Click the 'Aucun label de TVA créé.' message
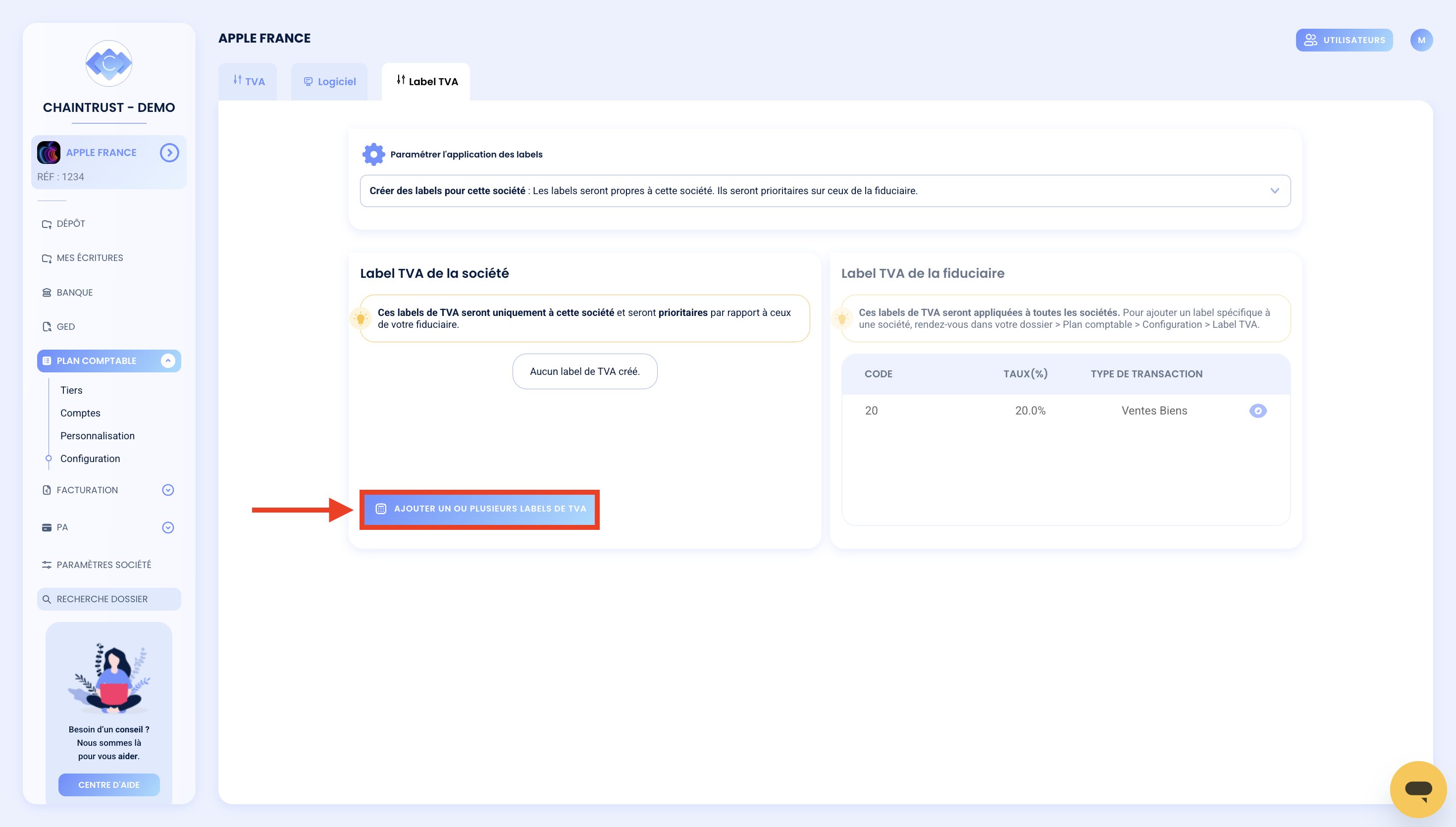 click(x=585, y=371)
